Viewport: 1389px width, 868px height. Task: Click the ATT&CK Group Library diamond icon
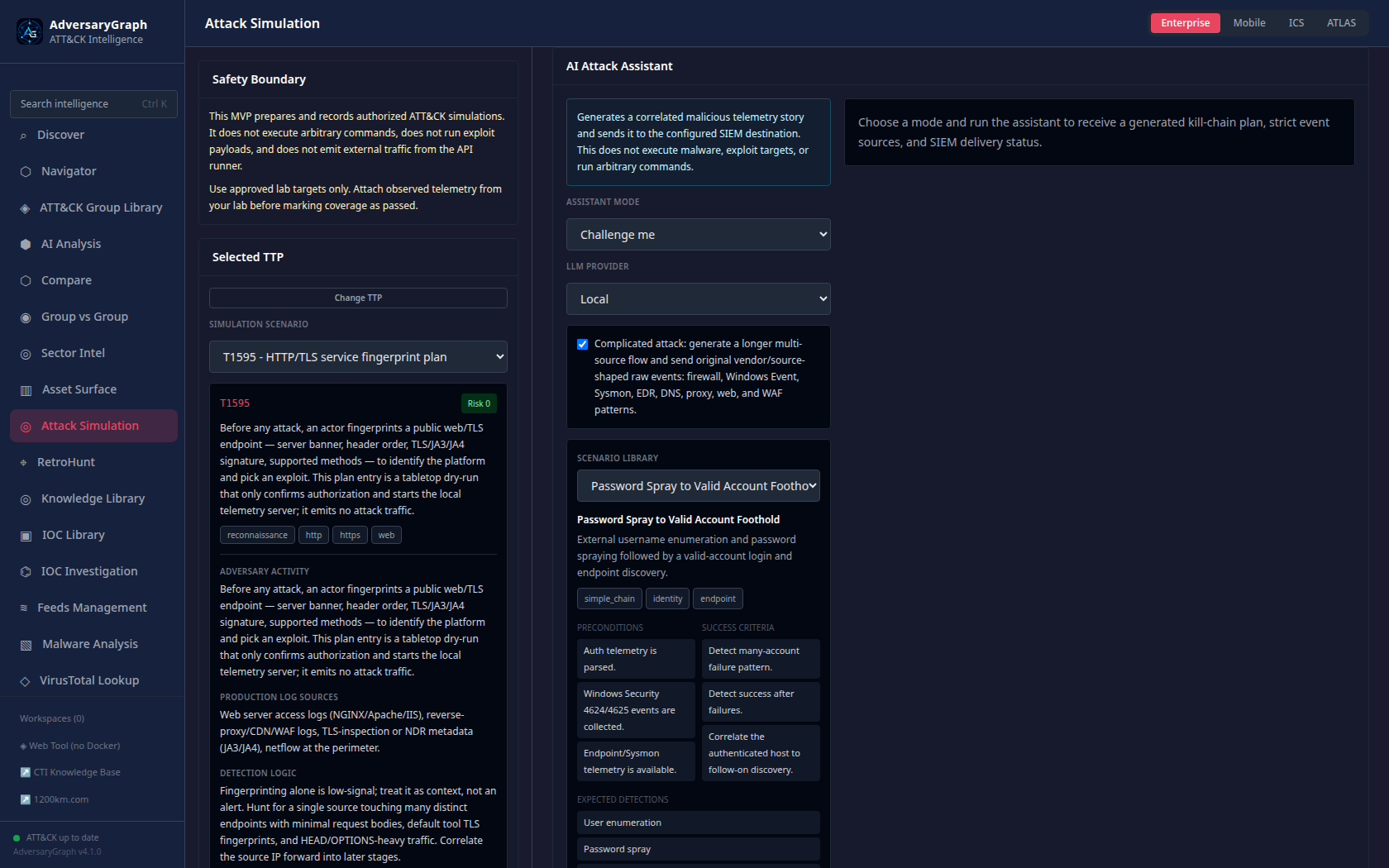25,208
